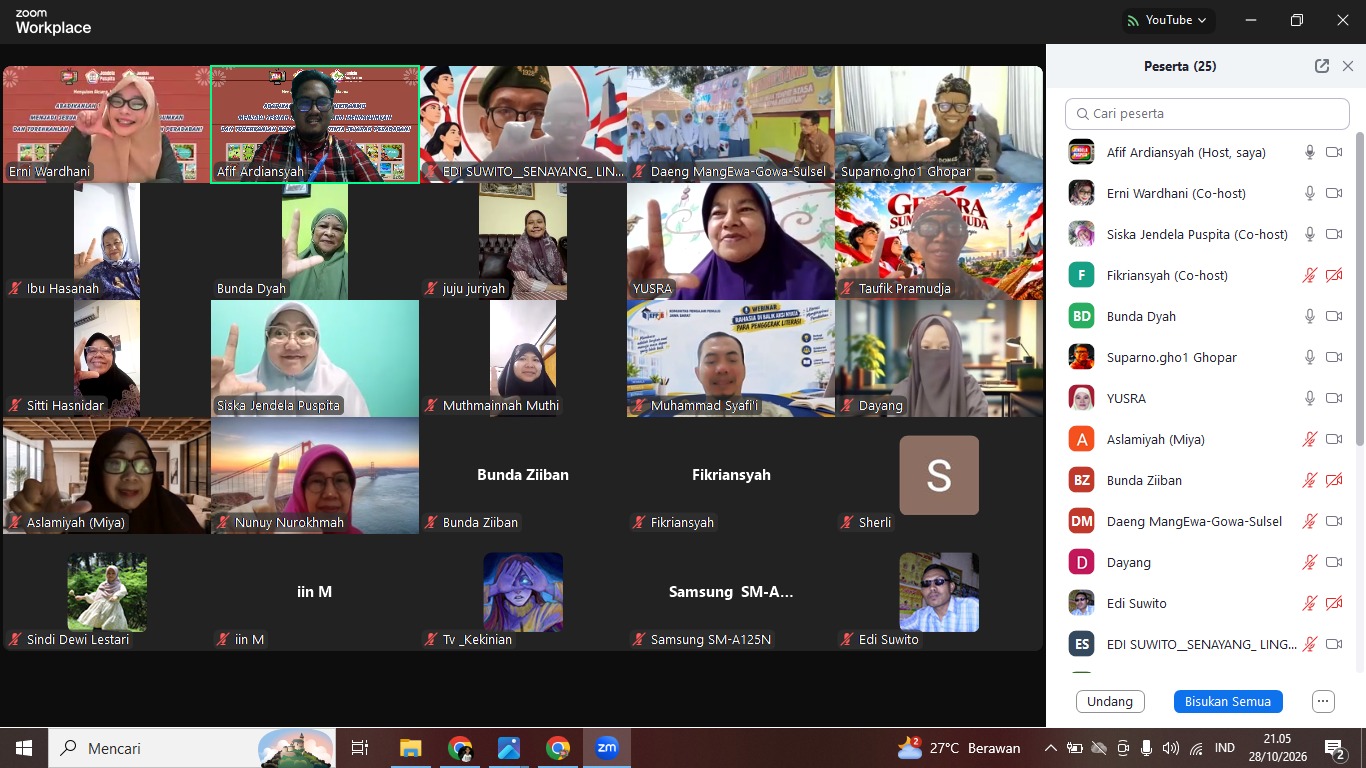Viewport: 1366px width, 768px height.
Task: Click Siska Jendela Puspita's camera icon
Action: (x=1333, y=234)
